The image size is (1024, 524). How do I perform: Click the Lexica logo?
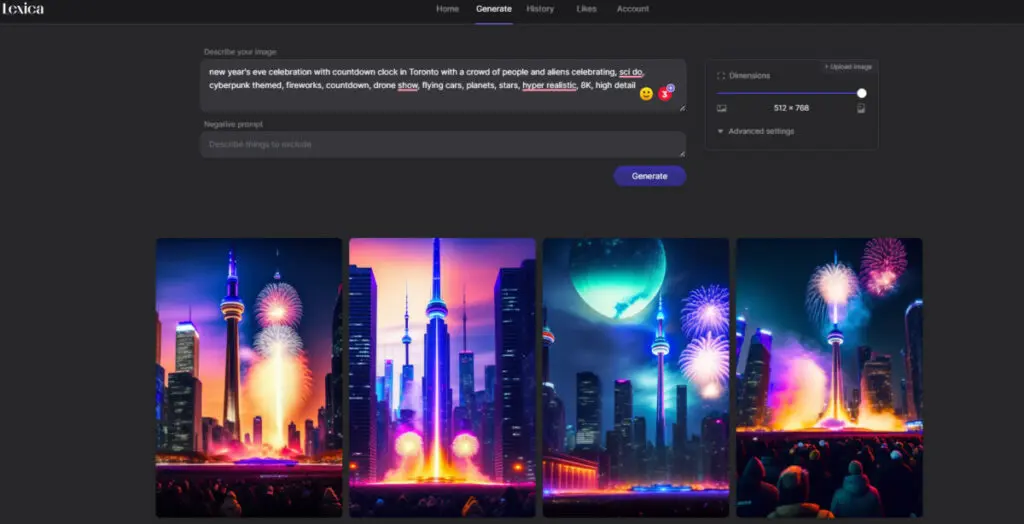pos(23,9)
